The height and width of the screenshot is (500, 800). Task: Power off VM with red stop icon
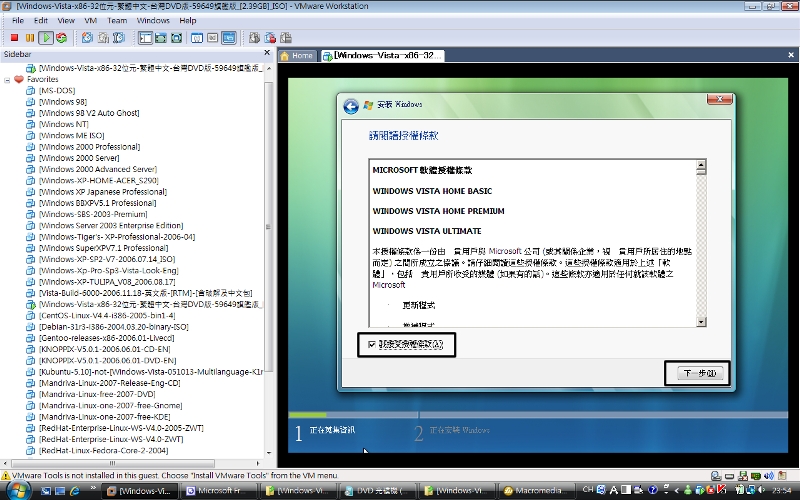[x=14, y=38]
